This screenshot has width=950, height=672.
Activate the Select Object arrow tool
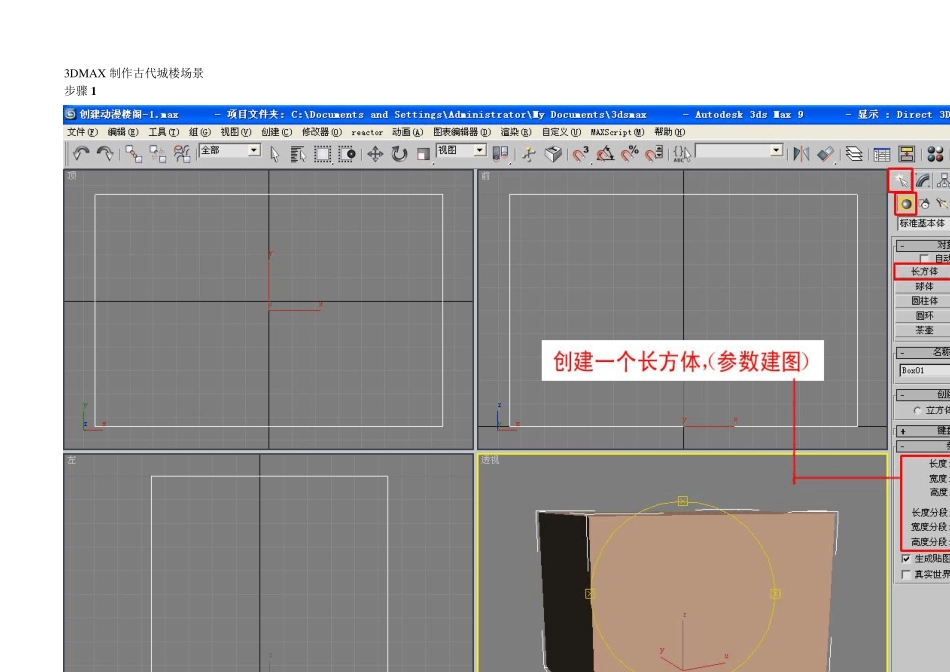click(275, 153)
